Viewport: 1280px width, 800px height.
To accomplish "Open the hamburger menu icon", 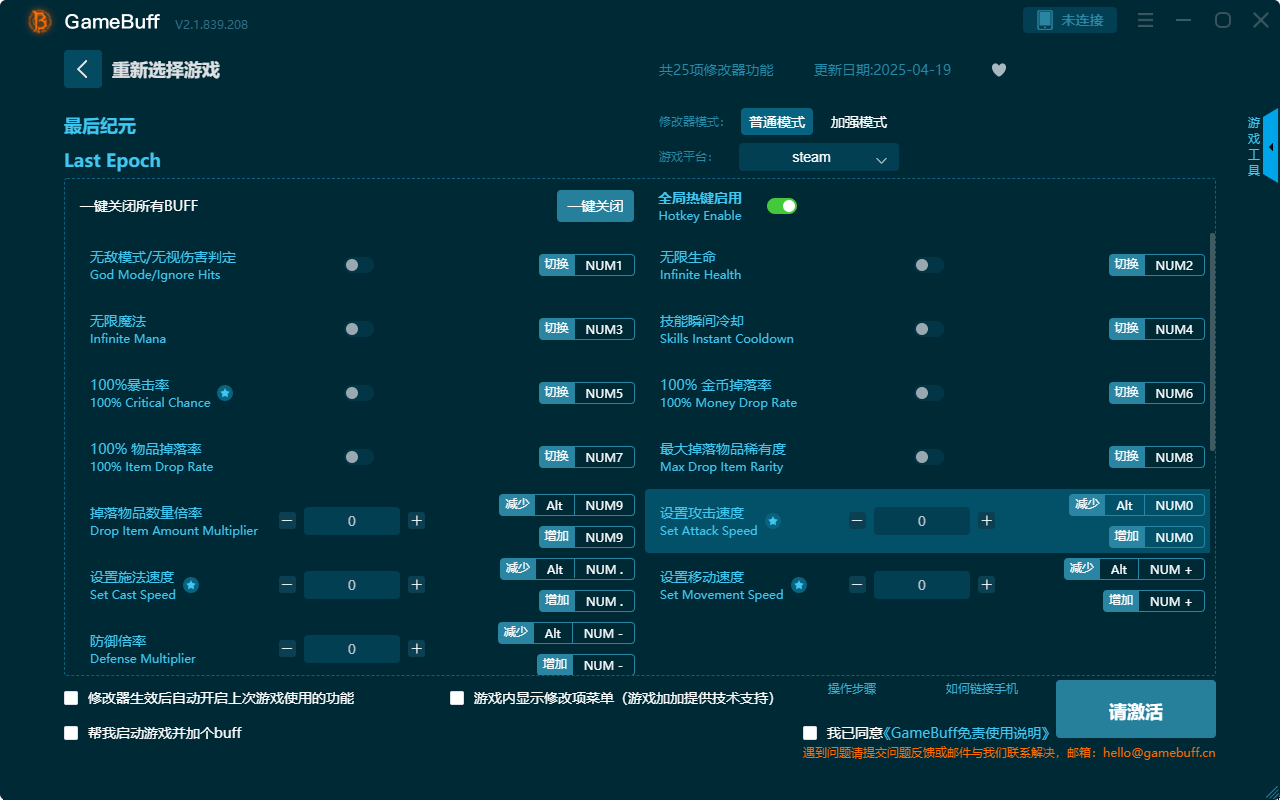I will point(1146,21).
